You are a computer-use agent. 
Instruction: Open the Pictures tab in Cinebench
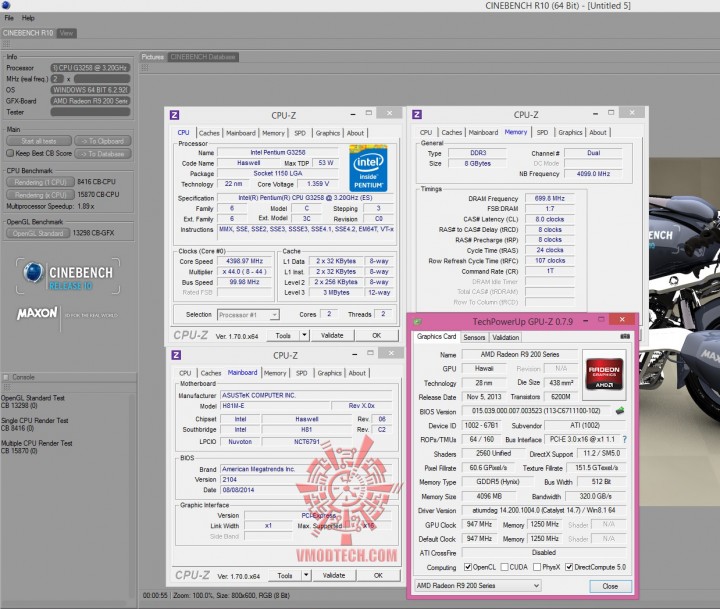click(153, 57)
